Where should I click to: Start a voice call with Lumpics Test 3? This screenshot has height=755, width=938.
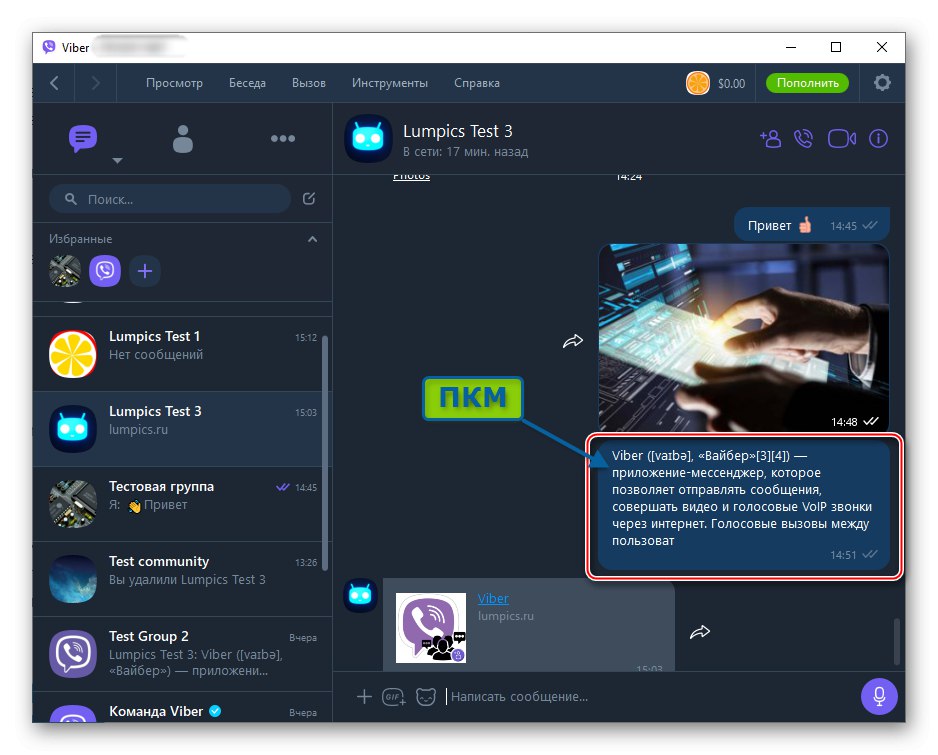point(803,139)
